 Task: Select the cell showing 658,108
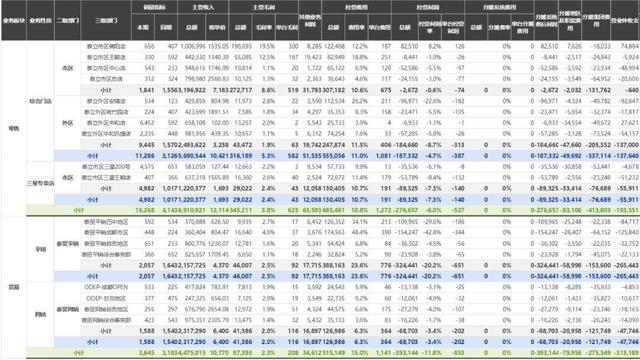tap(195, 122)
